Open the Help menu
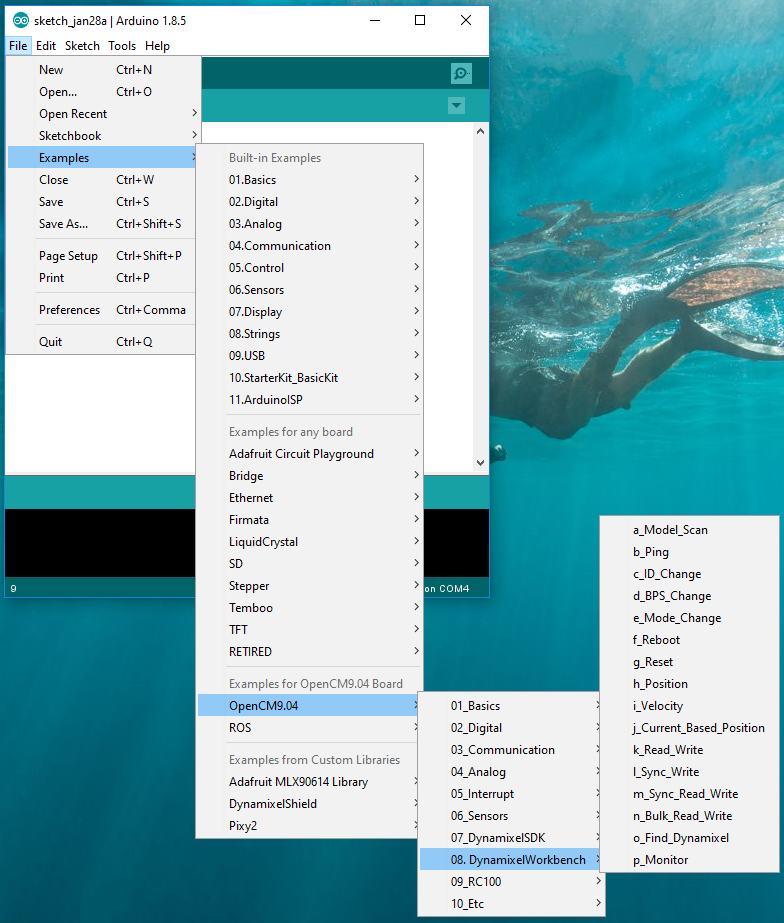784x923 pixels. pyautogui.click(x=157, y=46)
